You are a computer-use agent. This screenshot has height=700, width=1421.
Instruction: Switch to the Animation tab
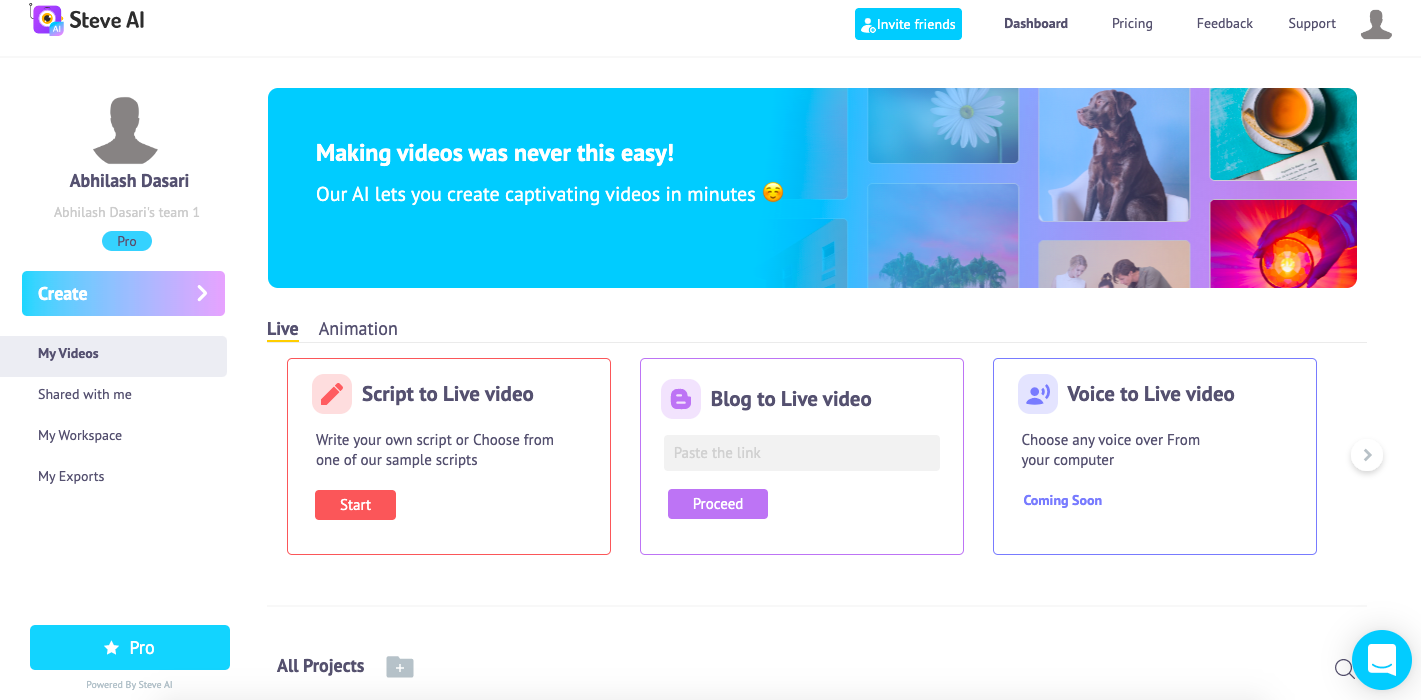coord(358,329)
